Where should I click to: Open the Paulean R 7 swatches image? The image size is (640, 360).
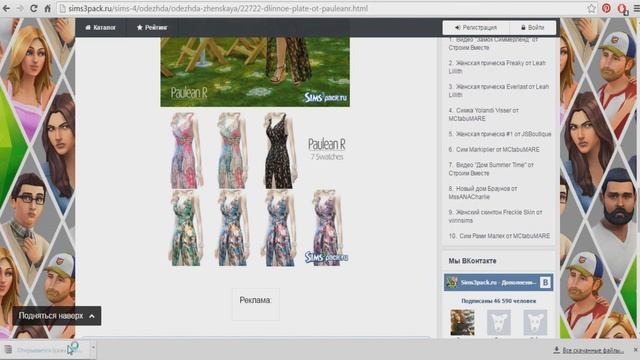(x=256, y=189)
